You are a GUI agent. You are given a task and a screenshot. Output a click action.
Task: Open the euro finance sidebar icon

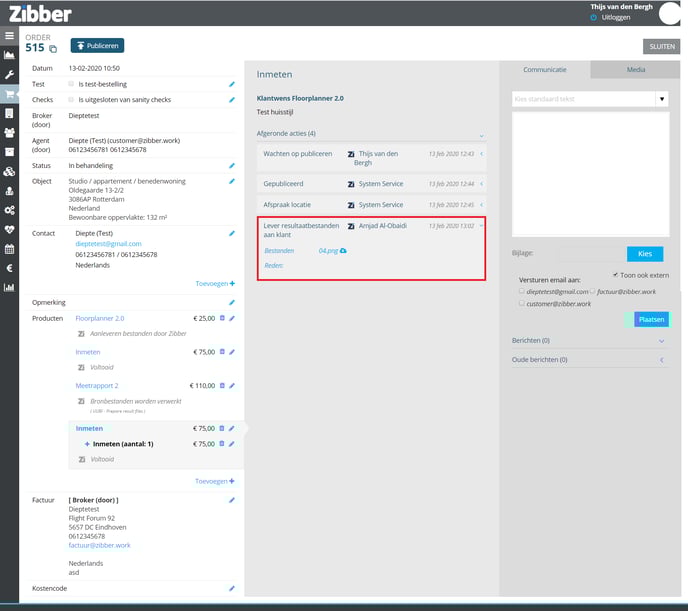(9, 268)
